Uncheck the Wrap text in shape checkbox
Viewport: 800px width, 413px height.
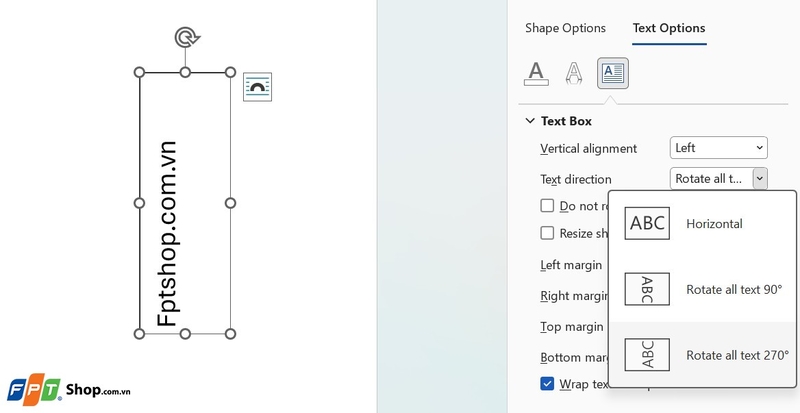[x=547, y=383]
